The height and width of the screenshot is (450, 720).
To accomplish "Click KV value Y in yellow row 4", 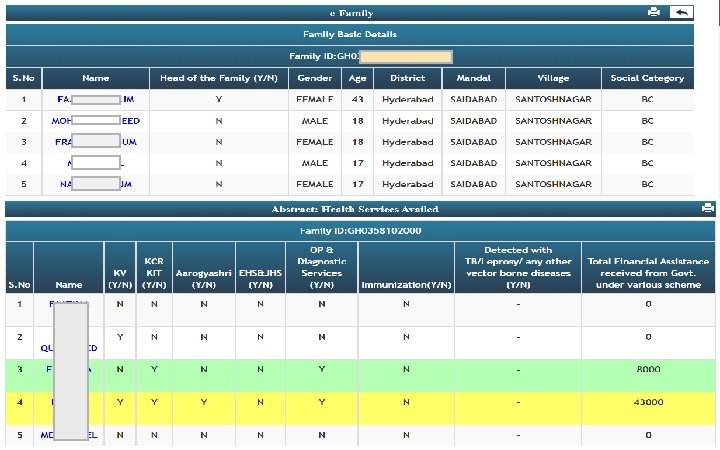I will [x=120, y=402].
